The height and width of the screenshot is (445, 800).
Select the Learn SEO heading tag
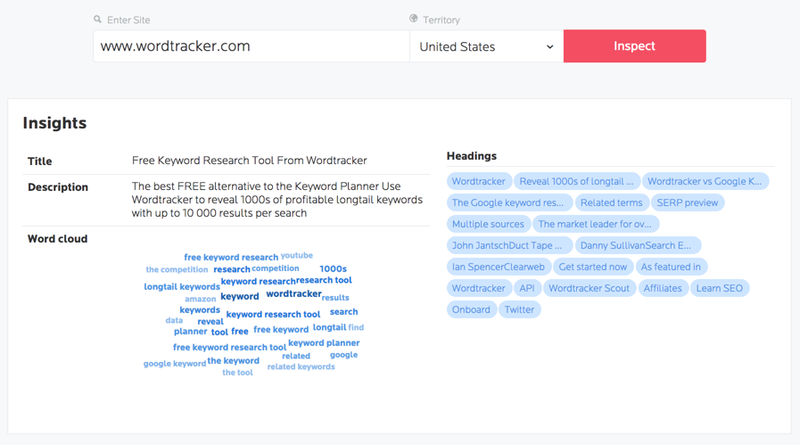point(719,288)
